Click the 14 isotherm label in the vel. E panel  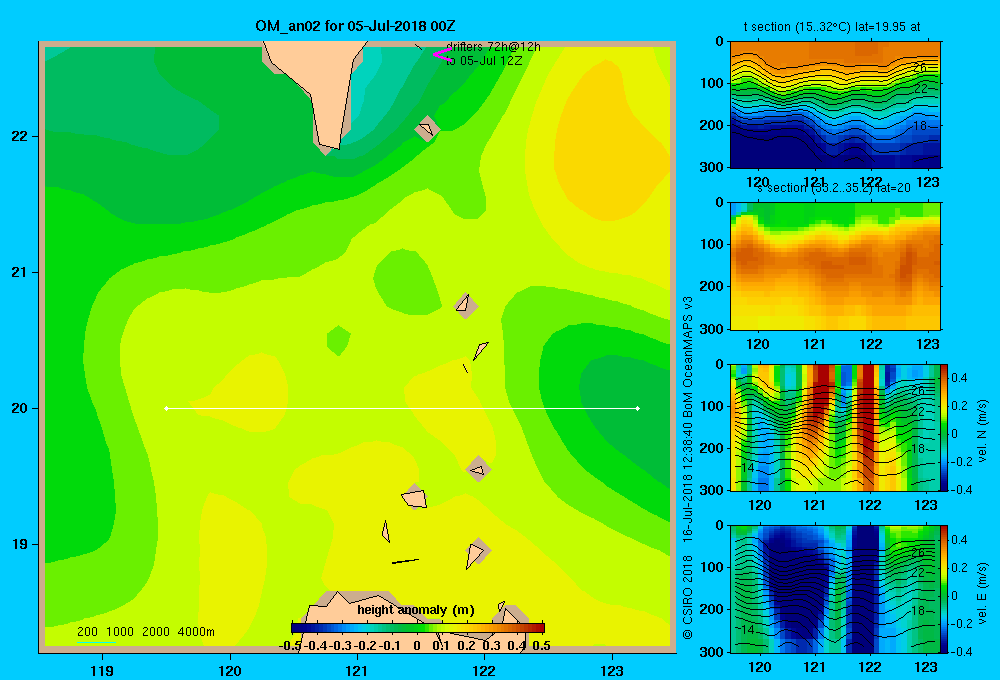(748, 630)
